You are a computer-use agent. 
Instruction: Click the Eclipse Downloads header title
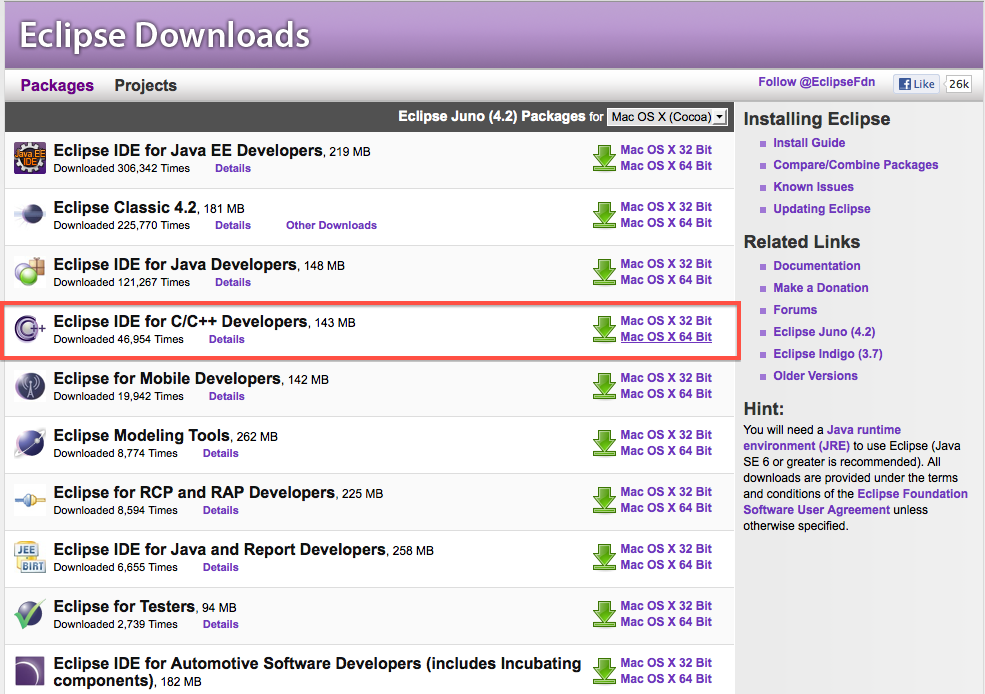click(x=165, y=35)
